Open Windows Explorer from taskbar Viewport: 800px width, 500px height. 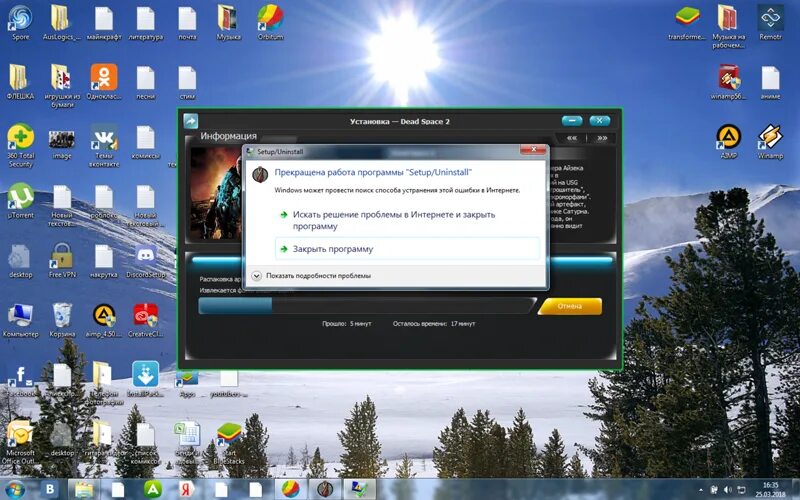click(x=84, y=489)
